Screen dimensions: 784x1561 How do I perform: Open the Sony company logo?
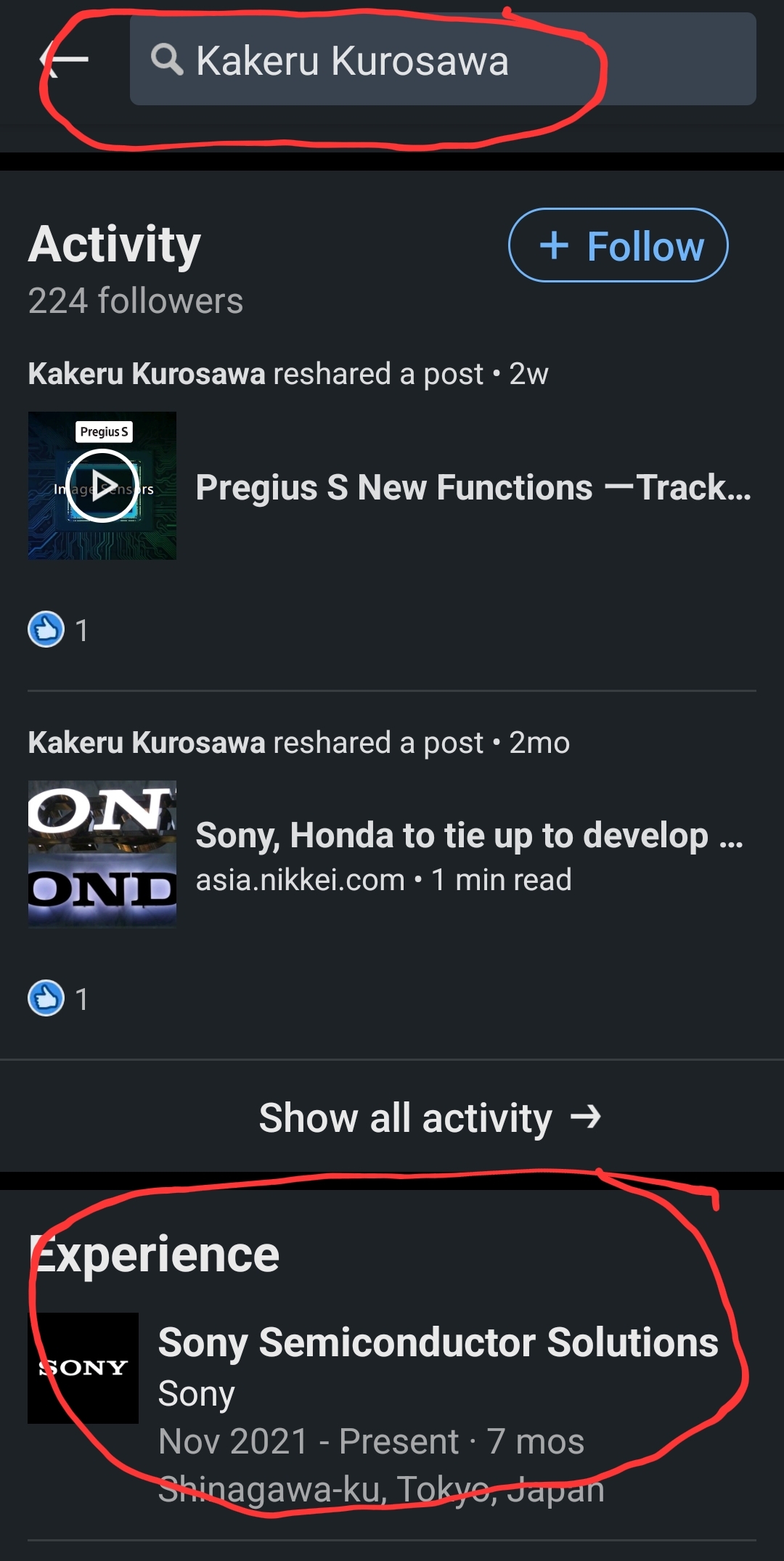coord(83,1368)
